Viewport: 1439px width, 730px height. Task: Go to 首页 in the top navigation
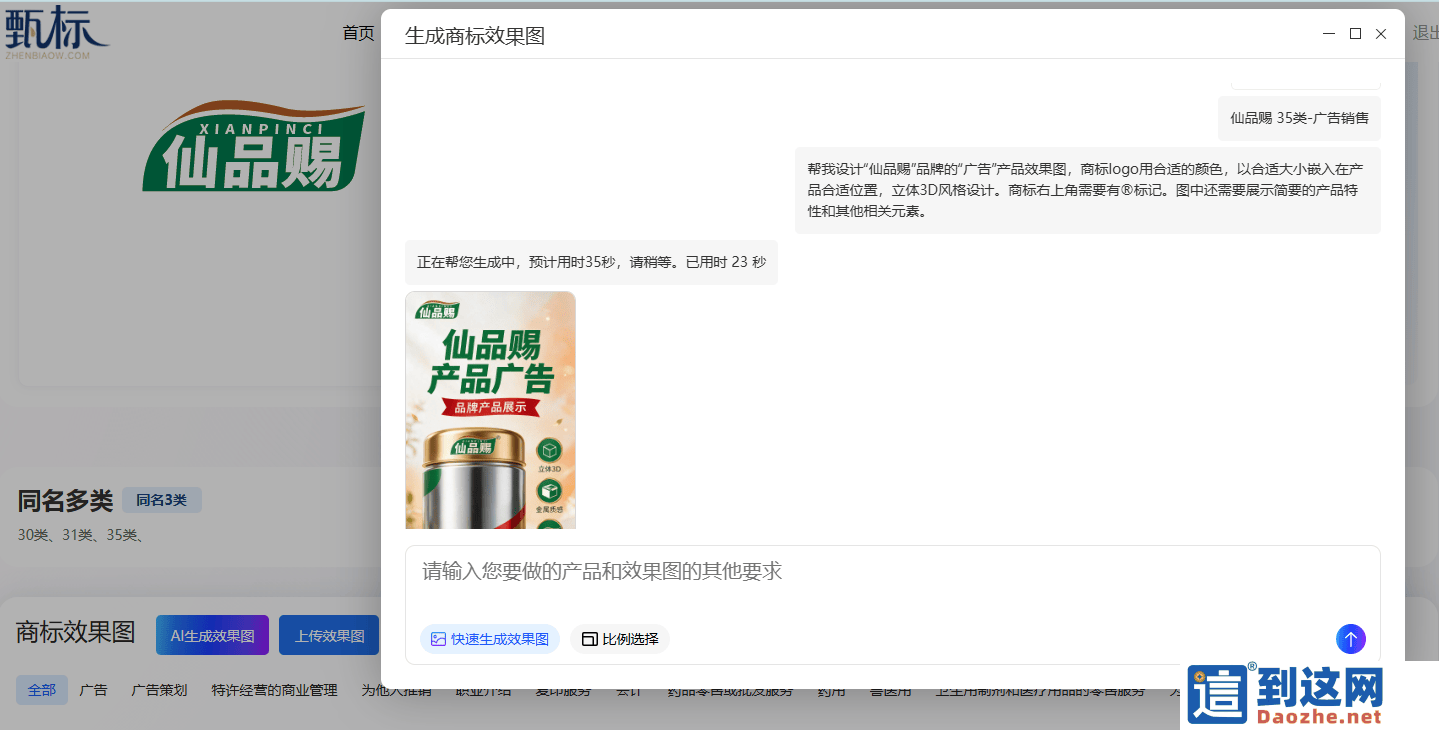(x=358, y=33)
